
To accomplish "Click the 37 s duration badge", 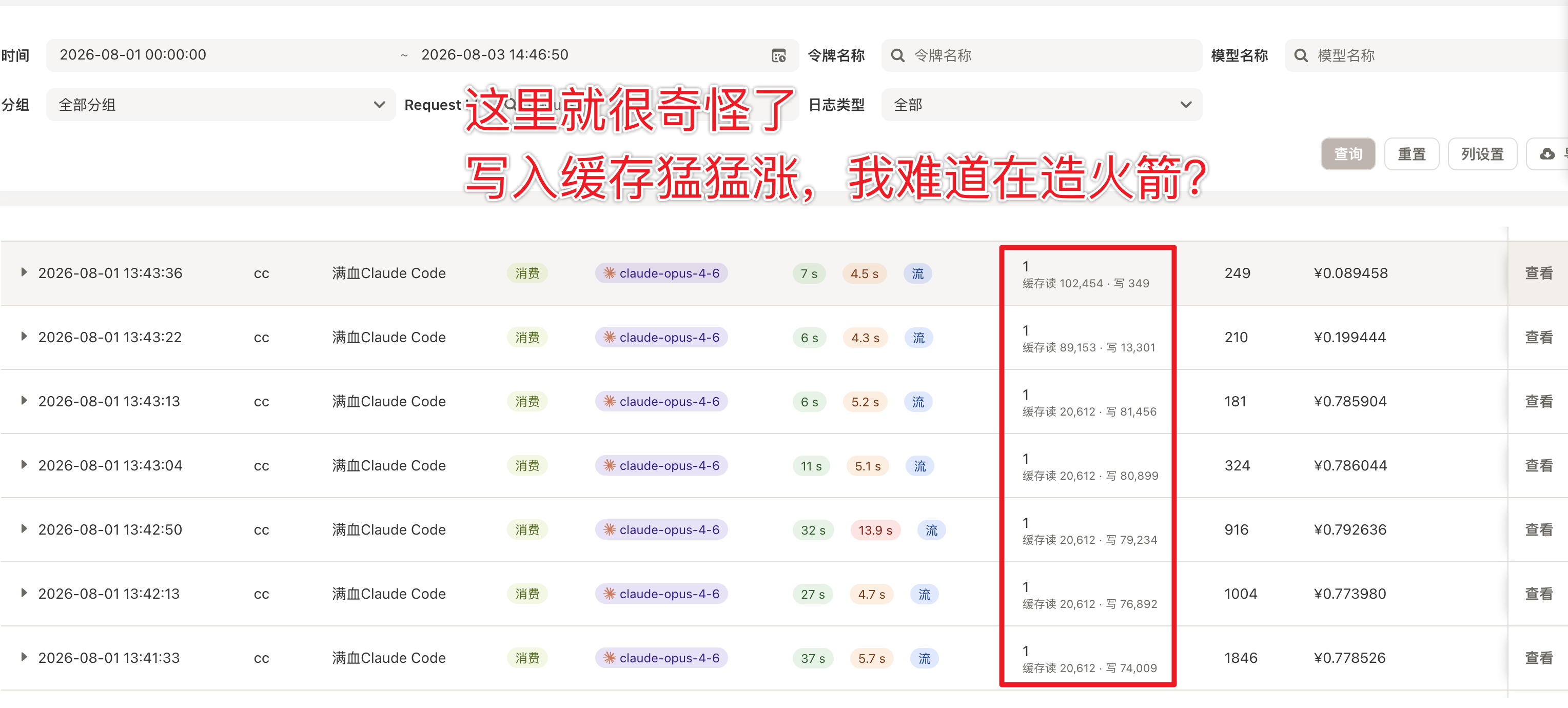I will pyautogui.click(x=813, y=659).
